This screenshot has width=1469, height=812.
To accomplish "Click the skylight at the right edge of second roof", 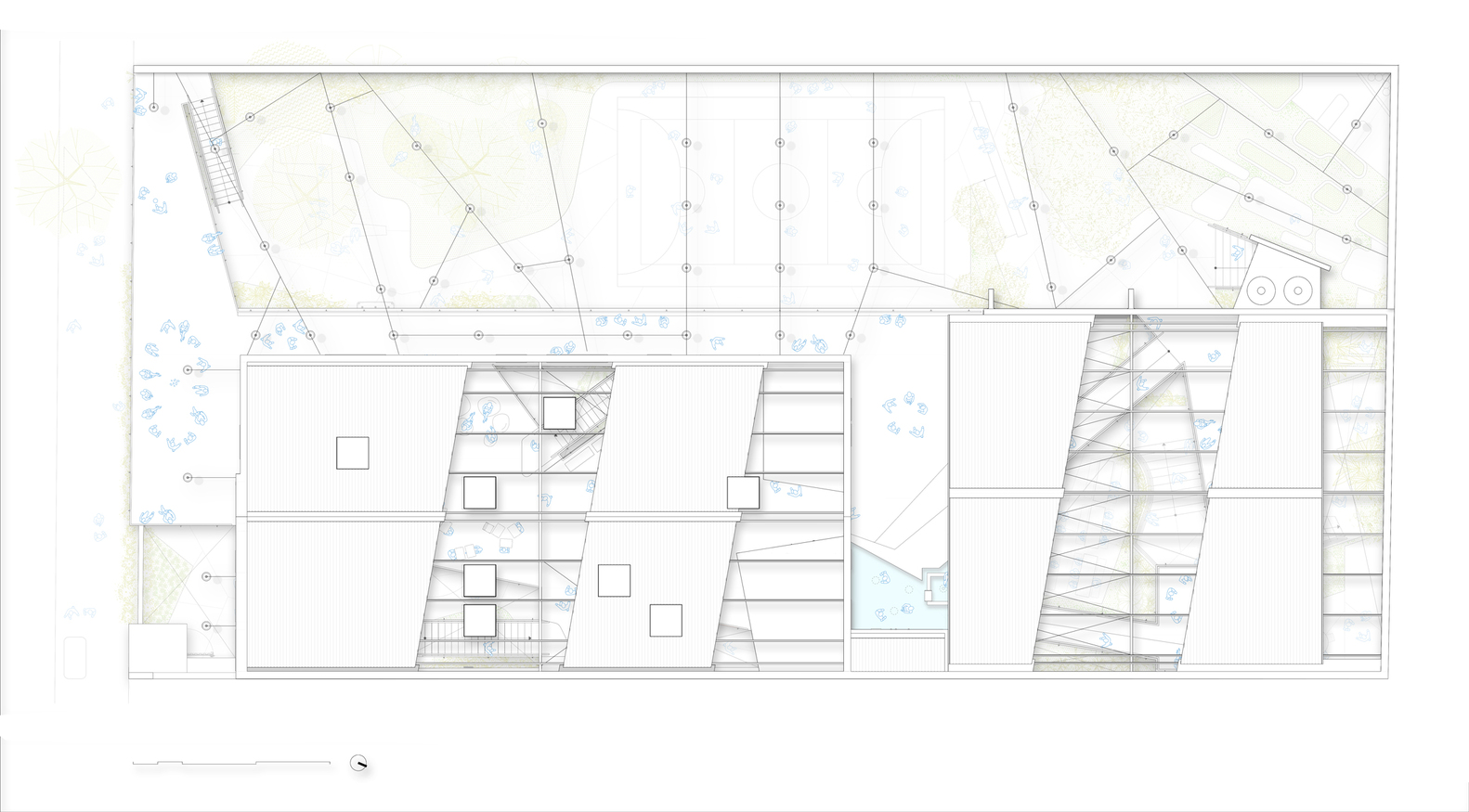I will [743, 492].
